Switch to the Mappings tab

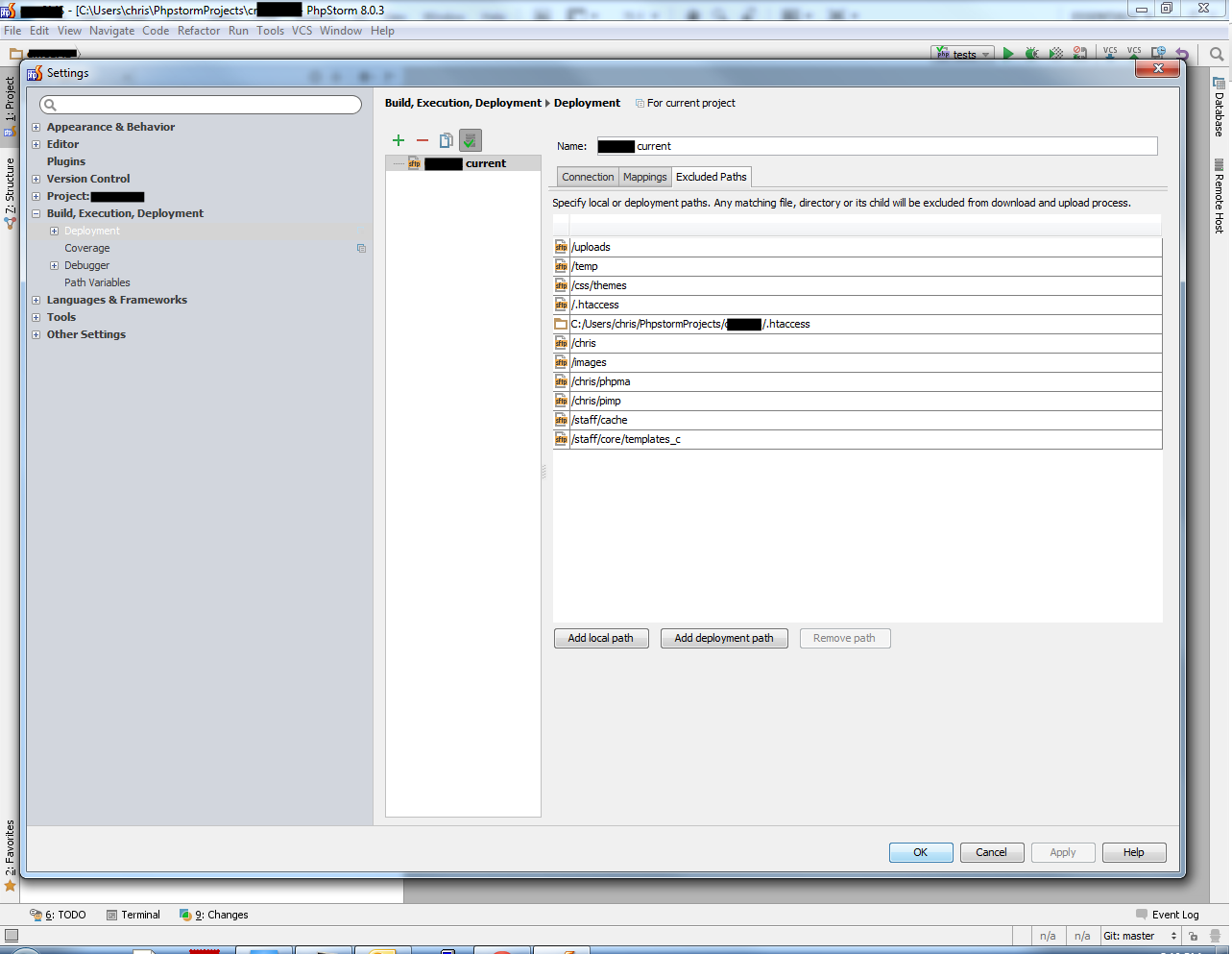644,177
